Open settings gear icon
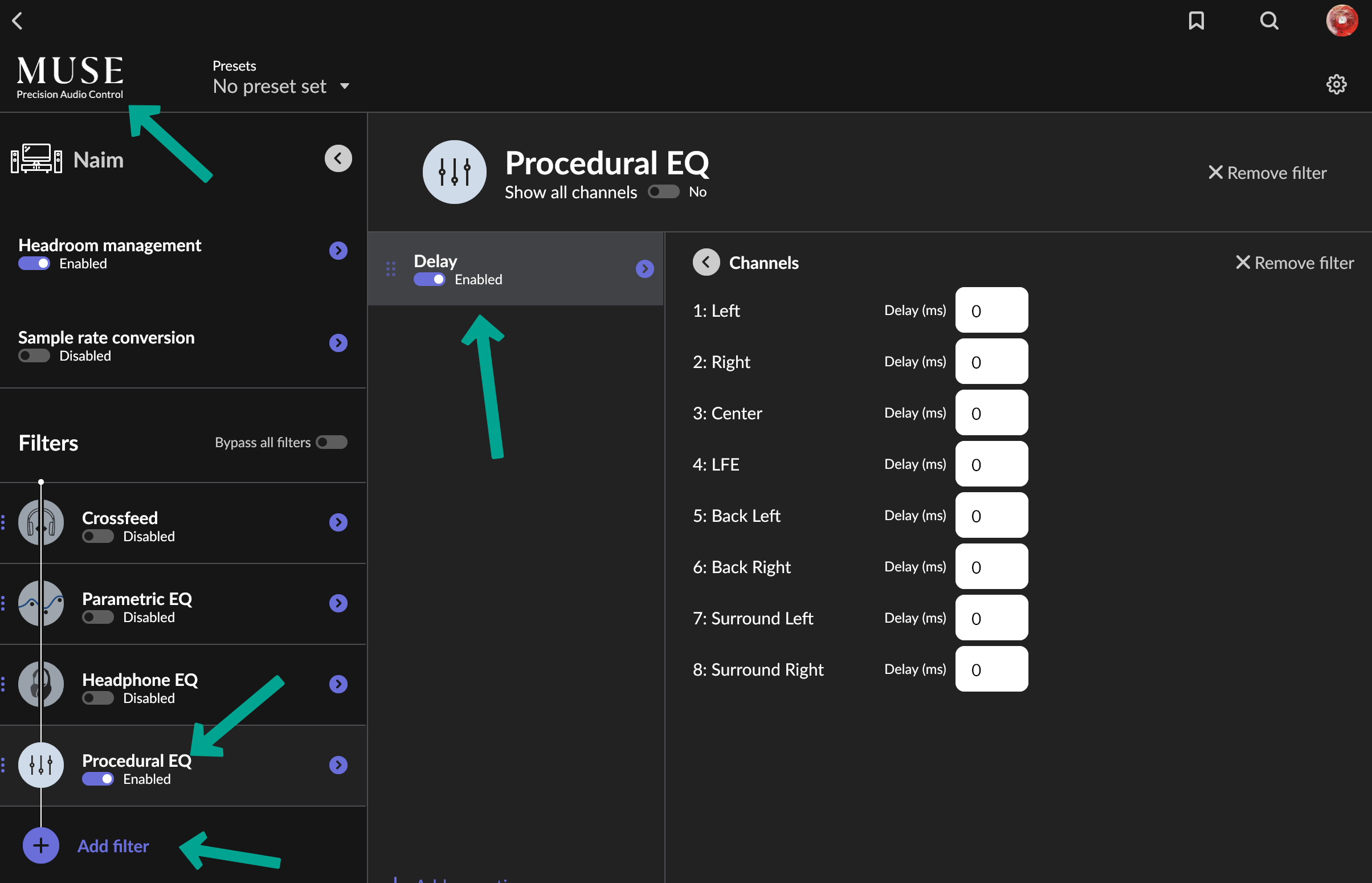 point(1336,84)
